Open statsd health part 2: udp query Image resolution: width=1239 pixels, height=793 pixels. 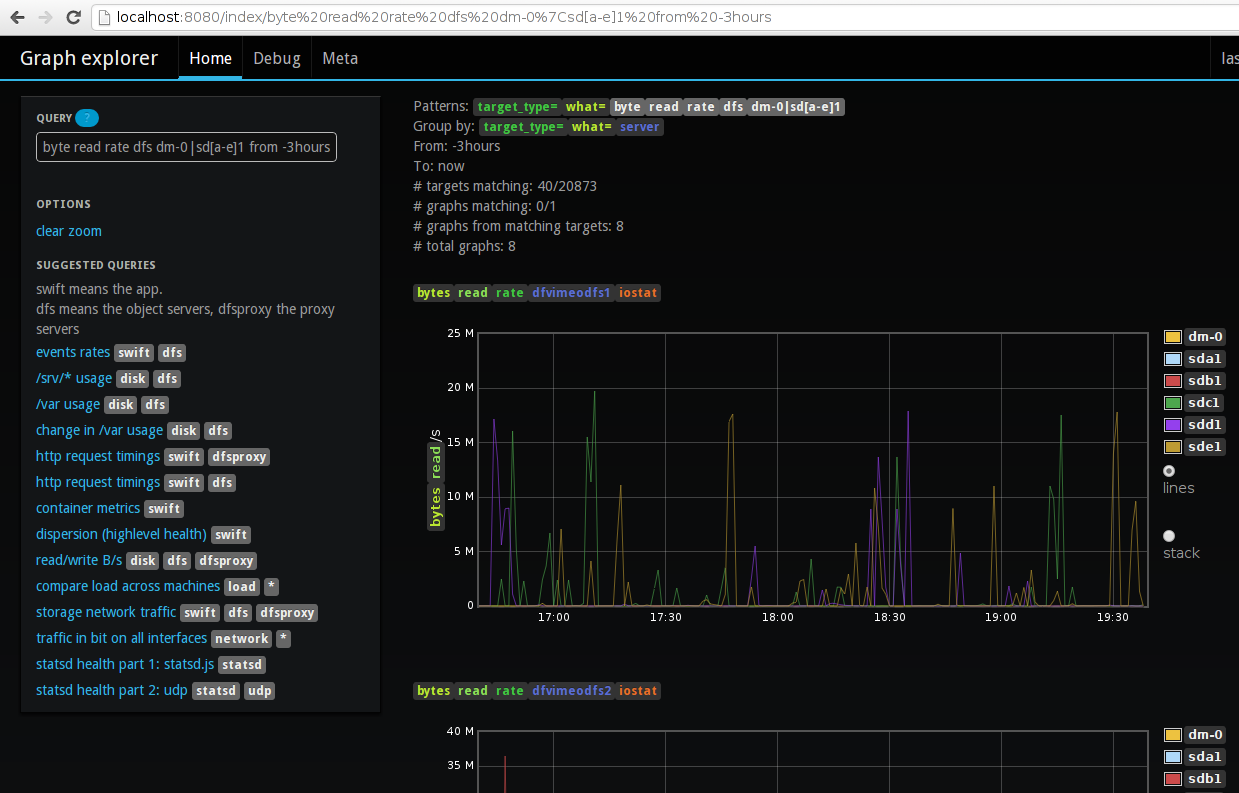point(111,690)
